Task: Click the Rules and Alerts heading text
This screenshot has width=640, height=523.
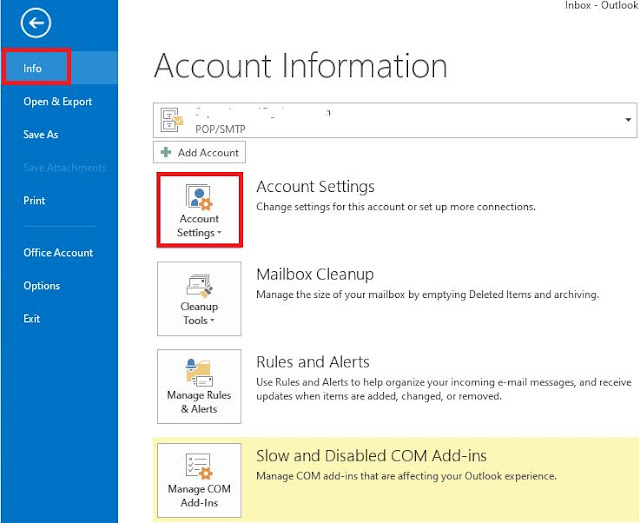Action: point(313,362)
